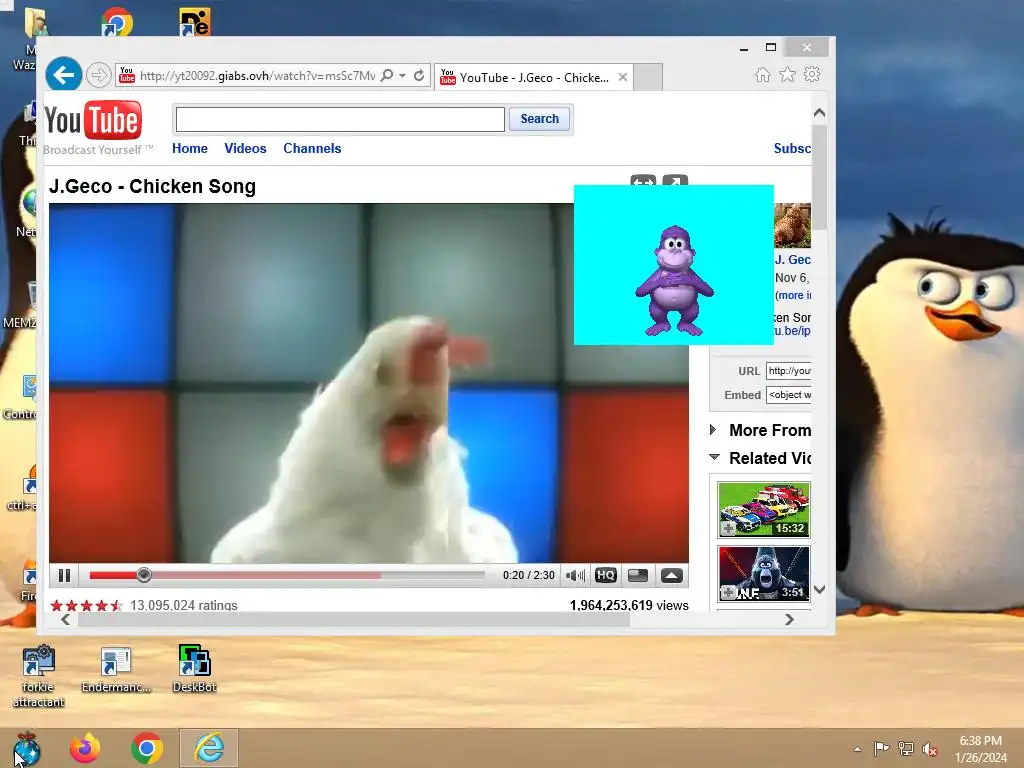Image resolution: width=1024 pixels, height=768 pixels.
Task: Open the Home link
Action: point(190,148)
